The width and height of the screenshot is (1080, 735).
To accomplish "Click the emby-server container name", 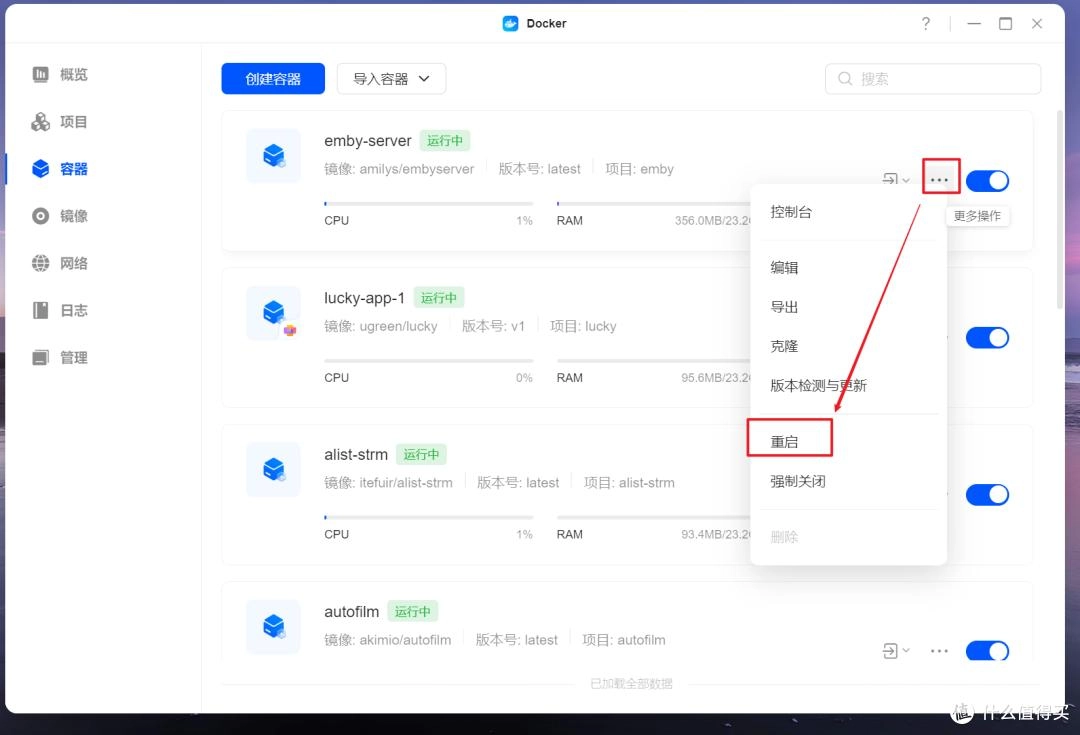I will [x=368, y=141].
